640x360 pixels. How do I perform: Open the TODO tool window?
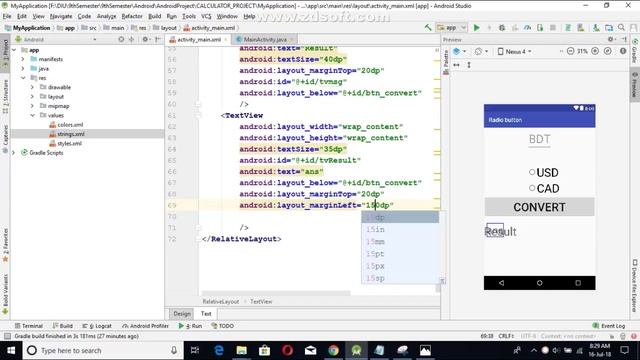(222, 326)
